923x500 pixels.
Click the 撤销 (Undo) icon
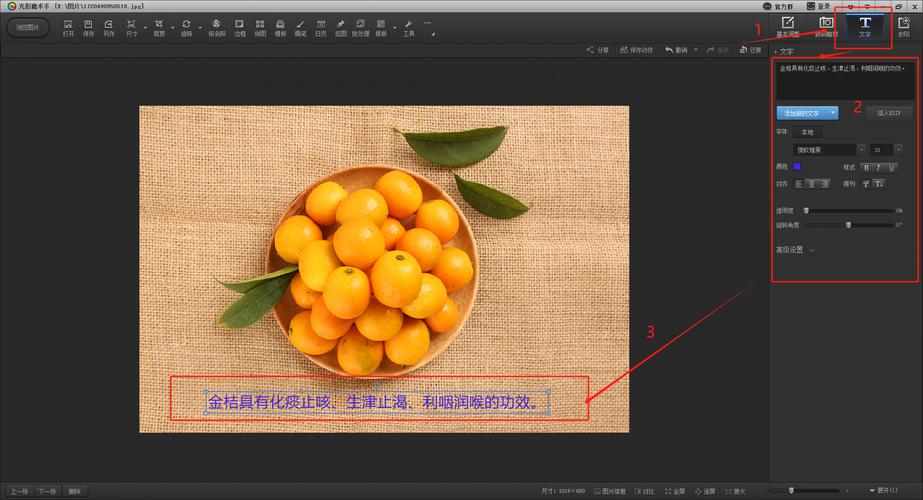point(676,49)
